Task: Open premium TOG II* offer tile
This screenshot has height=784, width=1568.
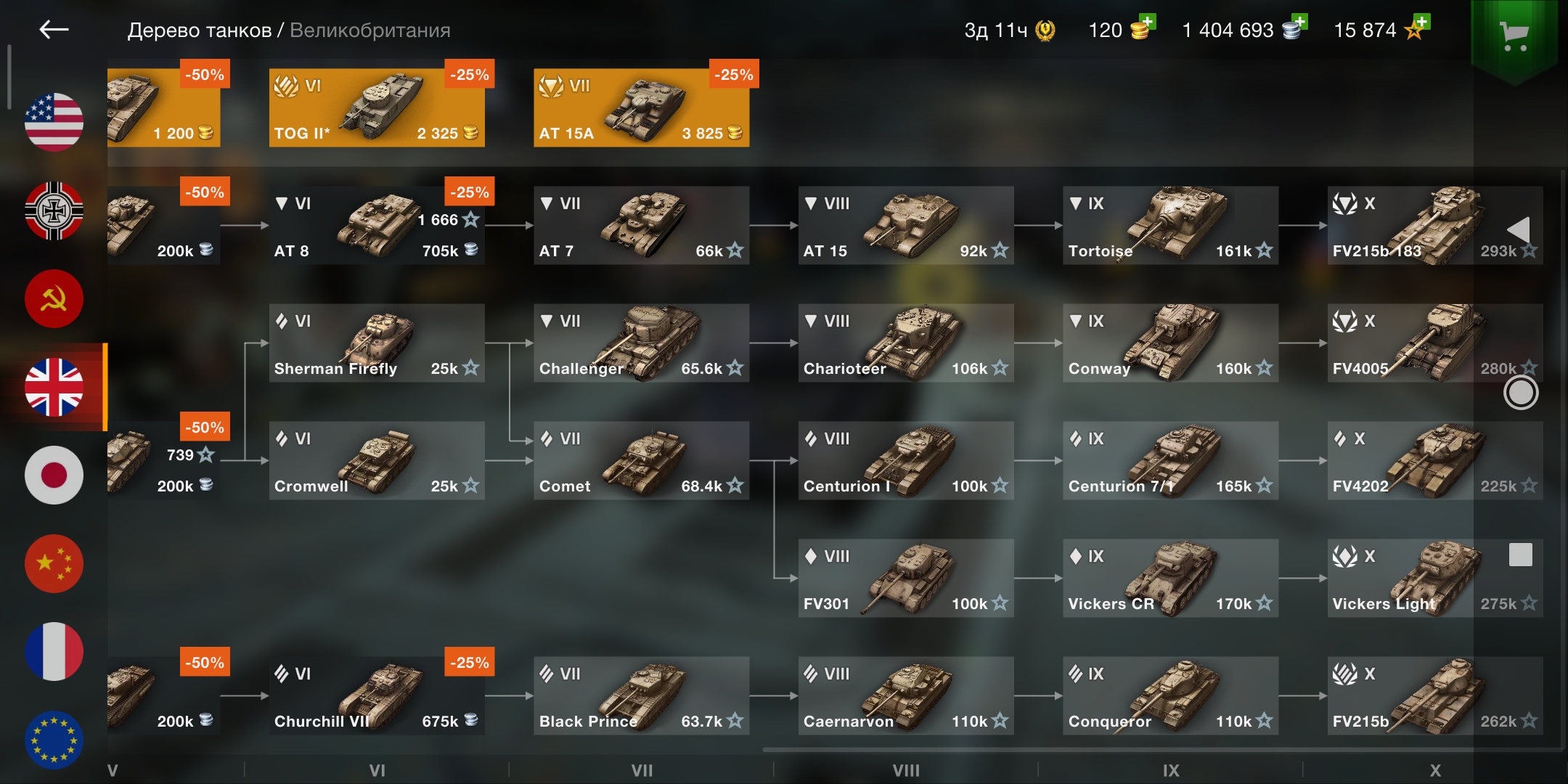Action: (x=377, y=108)
